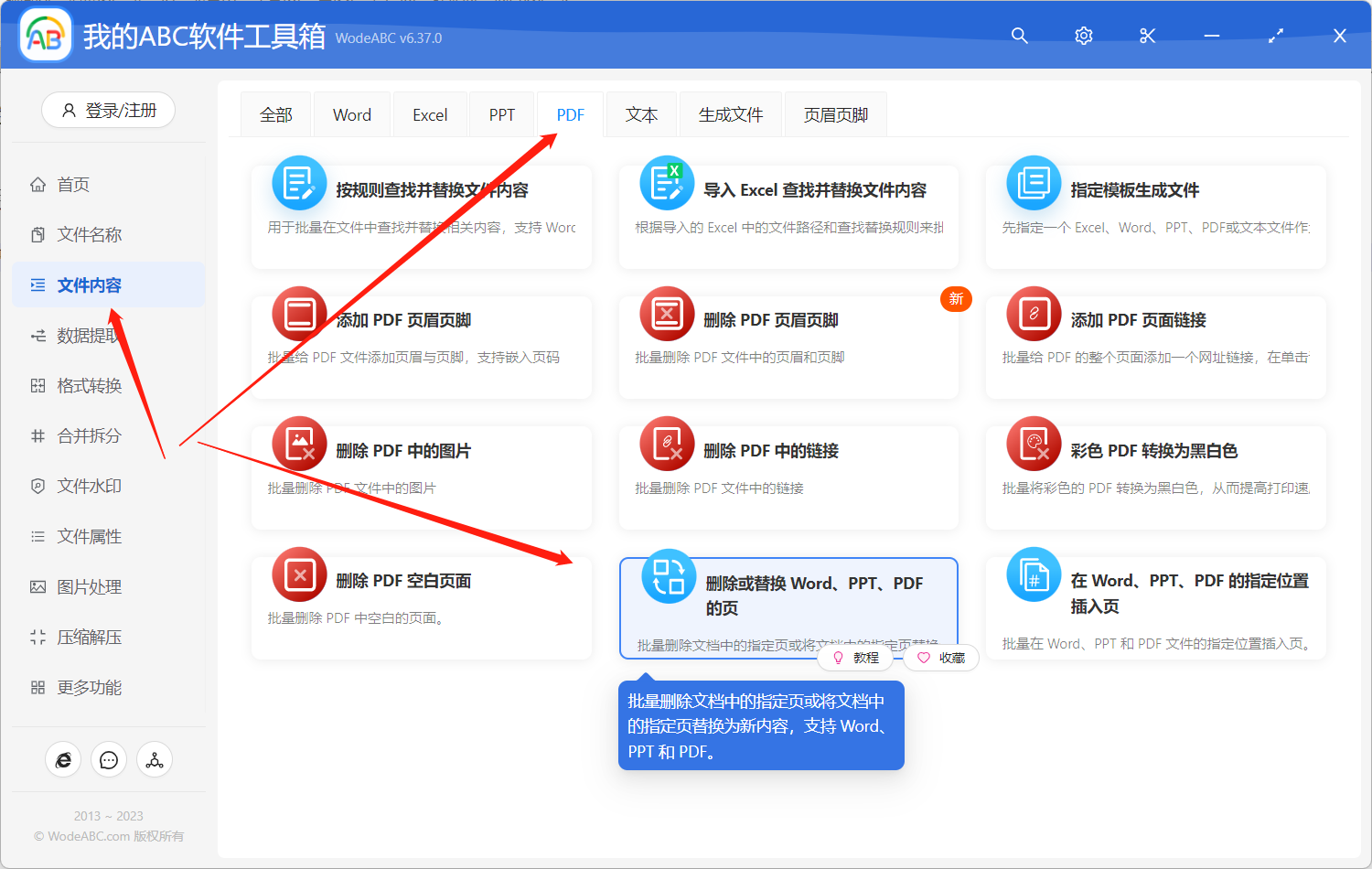This screenshot has height=869, width=1372.
Task: Click the search icon in title bar
Action: [1019, 36]
